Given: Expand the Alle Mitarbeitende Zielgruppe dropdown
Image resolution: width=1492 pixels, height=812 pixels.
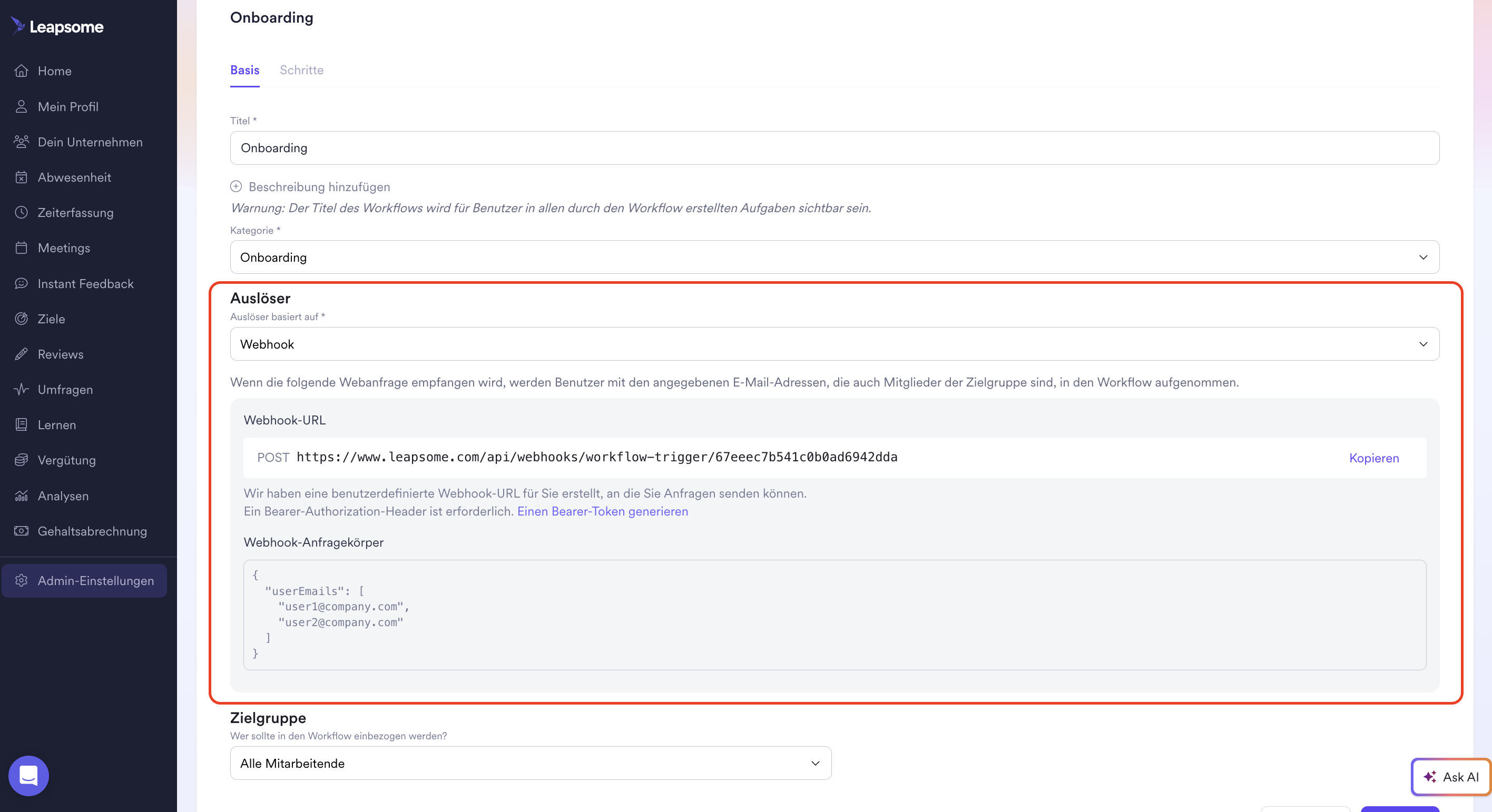Looking at the screenshot, I should [x=530, y=763].
